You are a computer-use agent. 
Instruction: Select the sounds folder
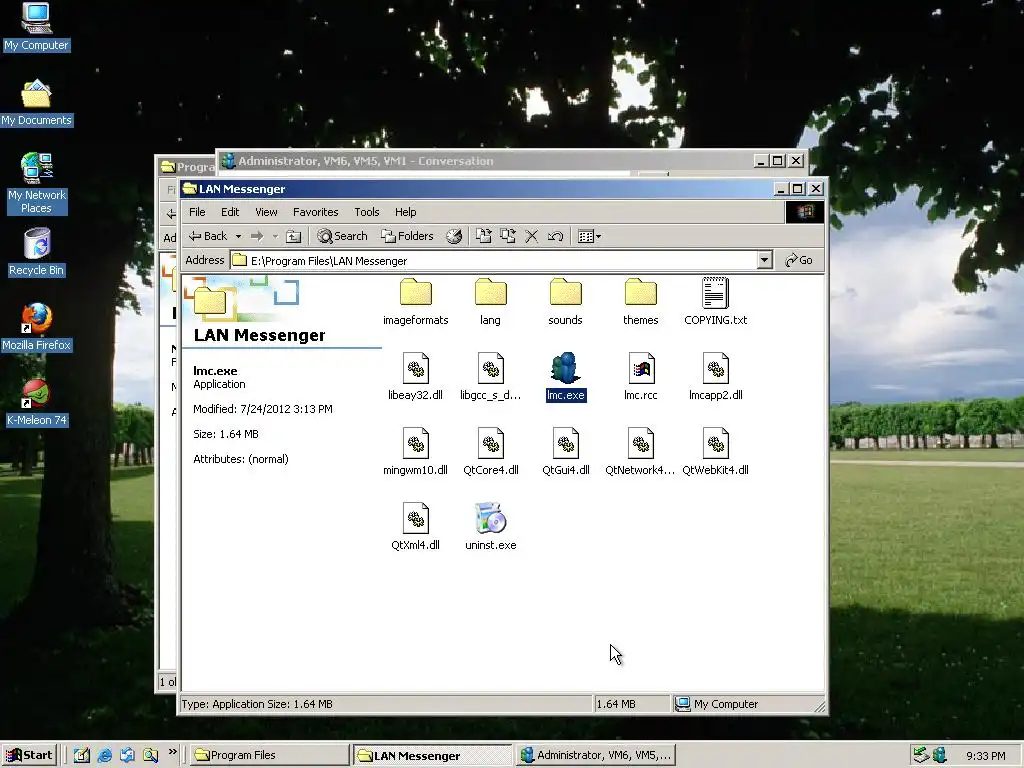[x=566, y=302]
